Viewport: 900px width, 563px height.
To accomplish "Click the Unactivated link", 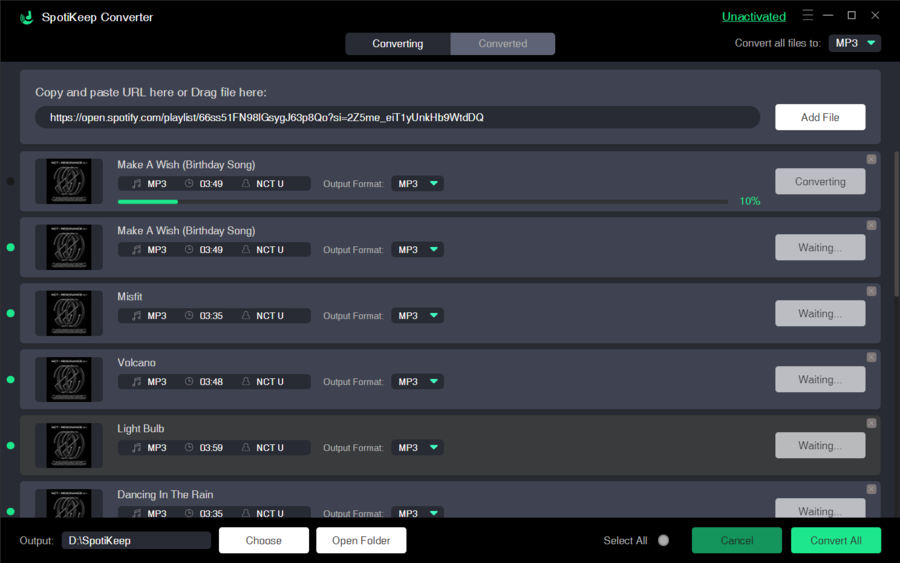I will (753, 17).
